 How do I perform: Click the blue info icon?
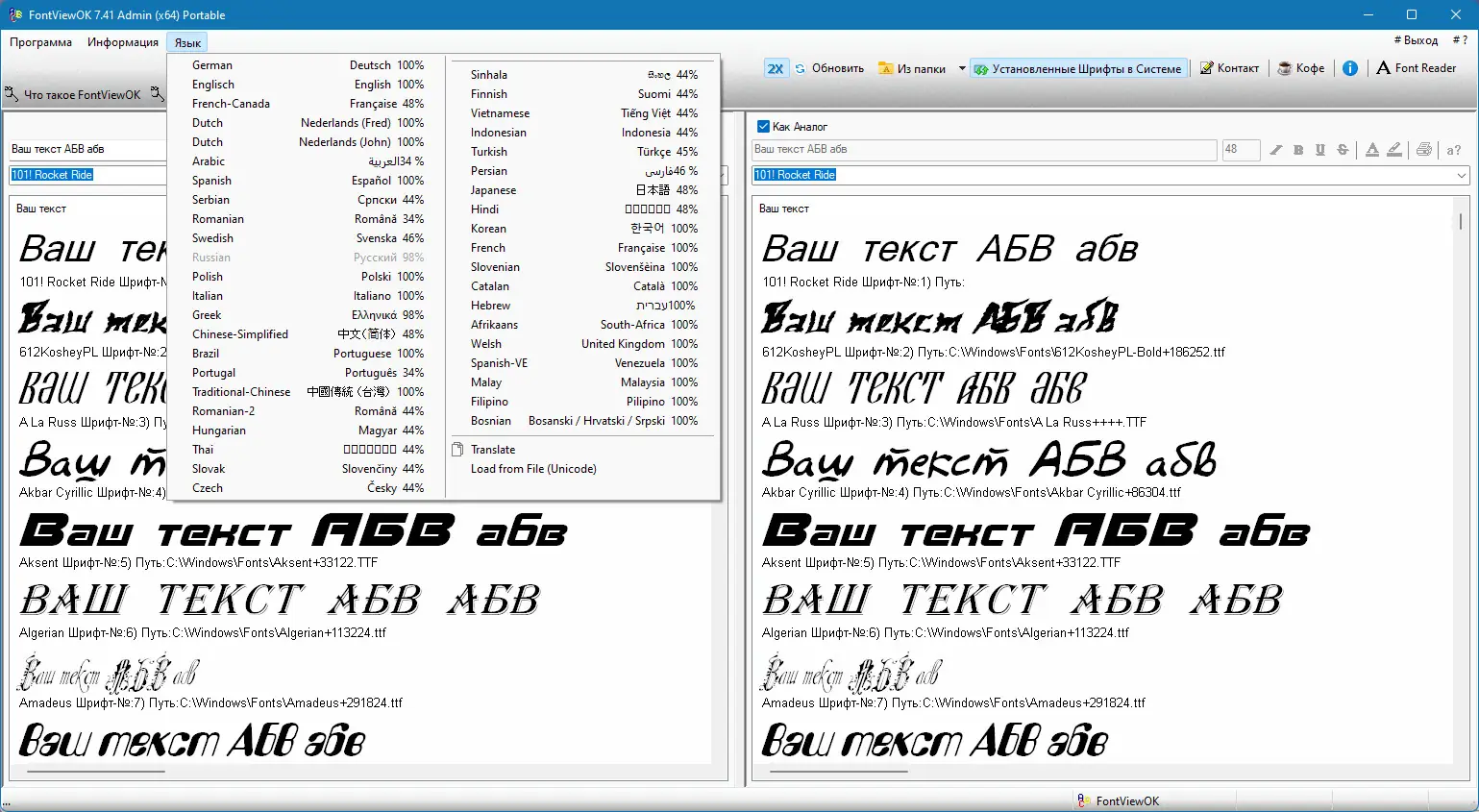click(1350, 68)
